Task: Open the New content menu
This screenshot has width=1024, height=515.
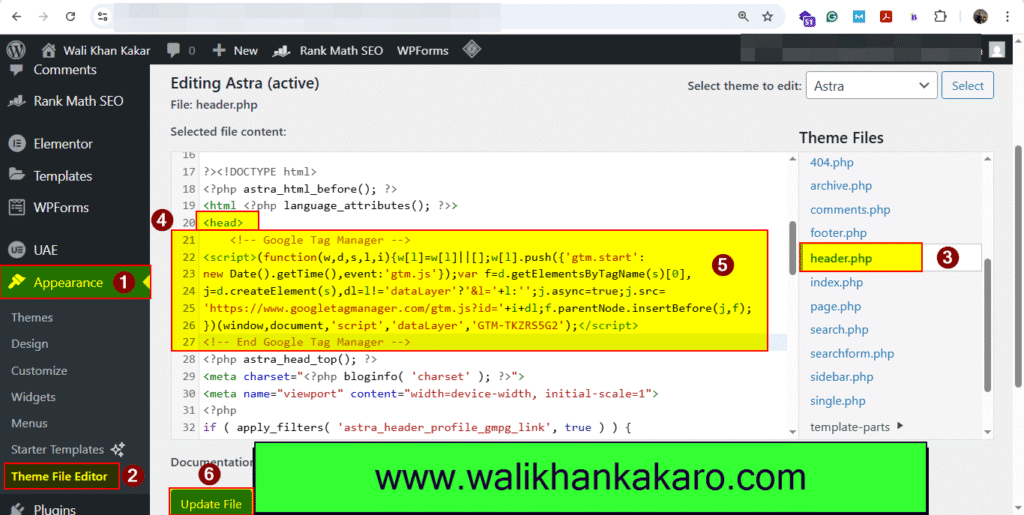Action: tap(236, 50)
